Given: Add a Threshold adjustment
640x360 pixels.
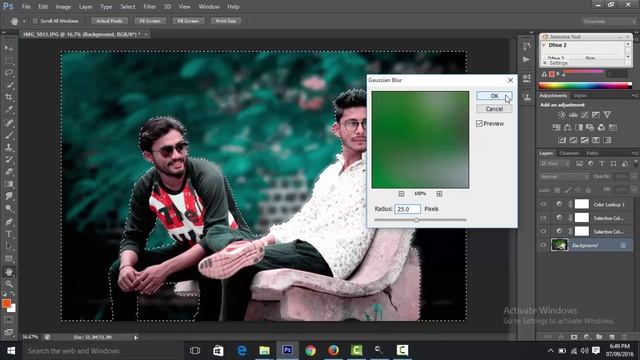Looking at the screenshot, I should [584, 140].
